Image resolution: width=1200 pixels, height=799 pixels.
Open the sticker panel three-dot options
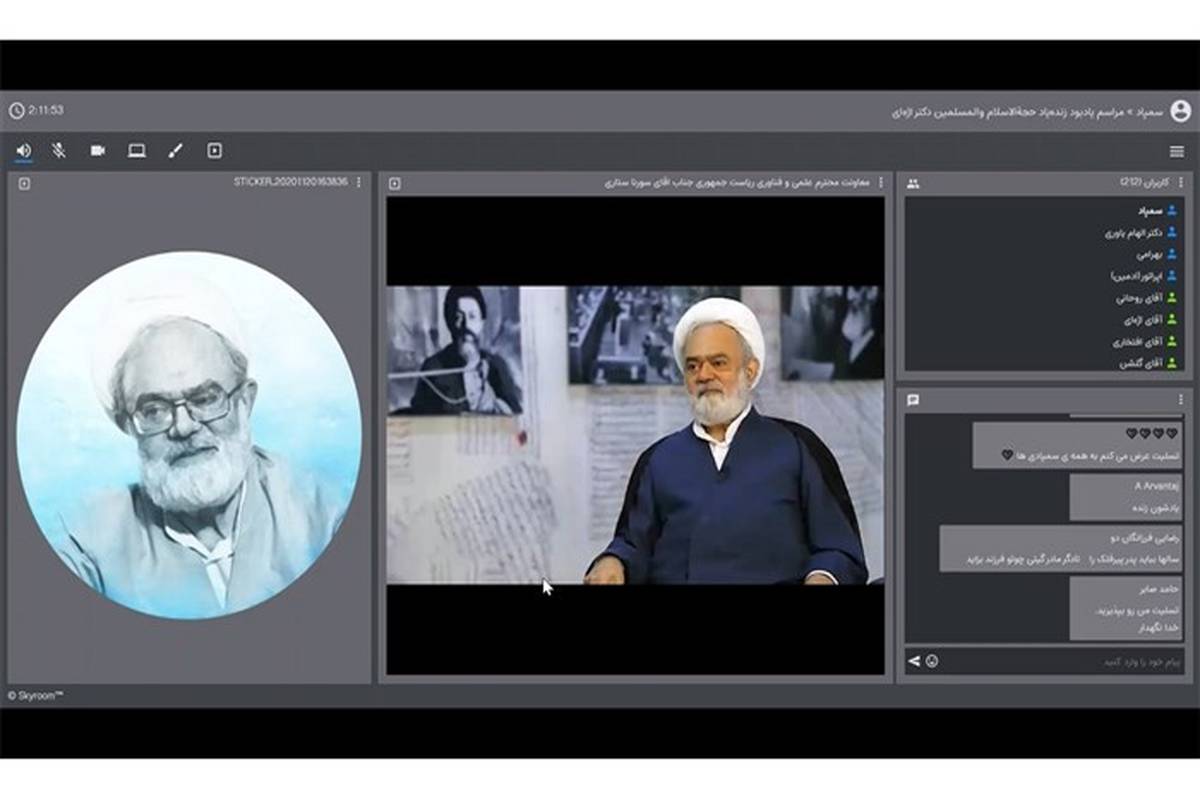tap(359, 183)
